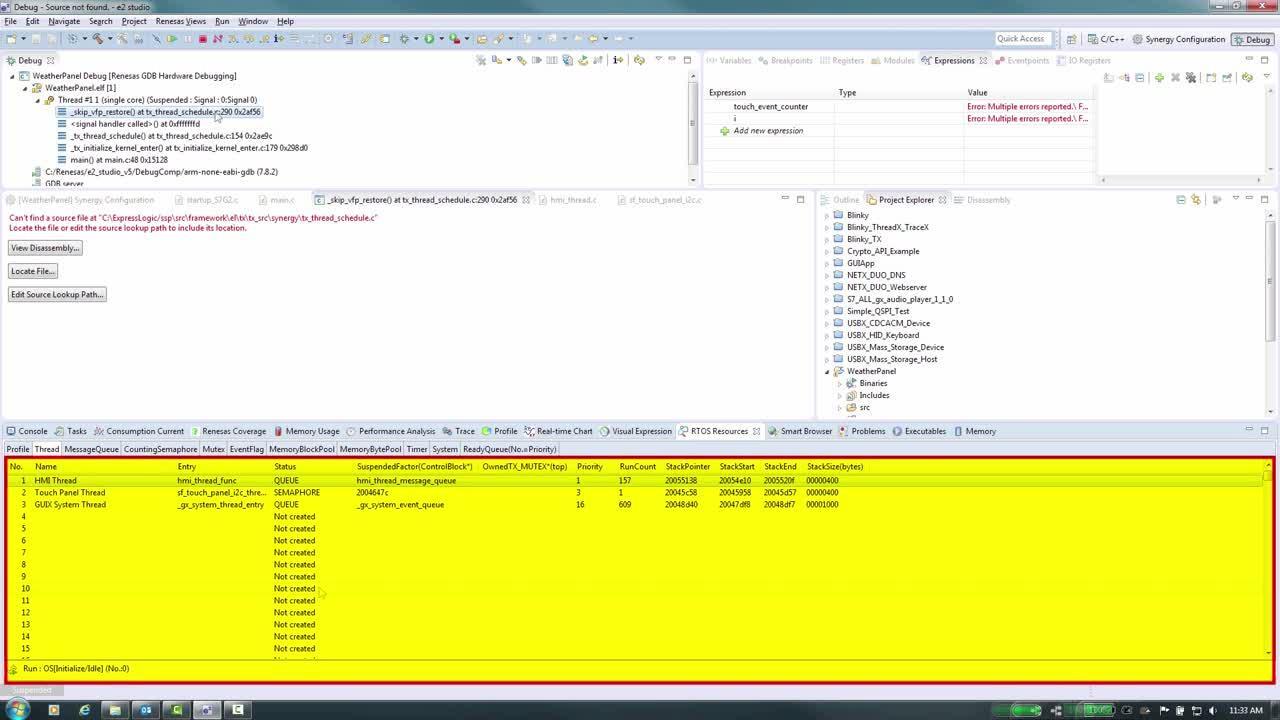Open Memory Usage tab

[x=307, y=431]
